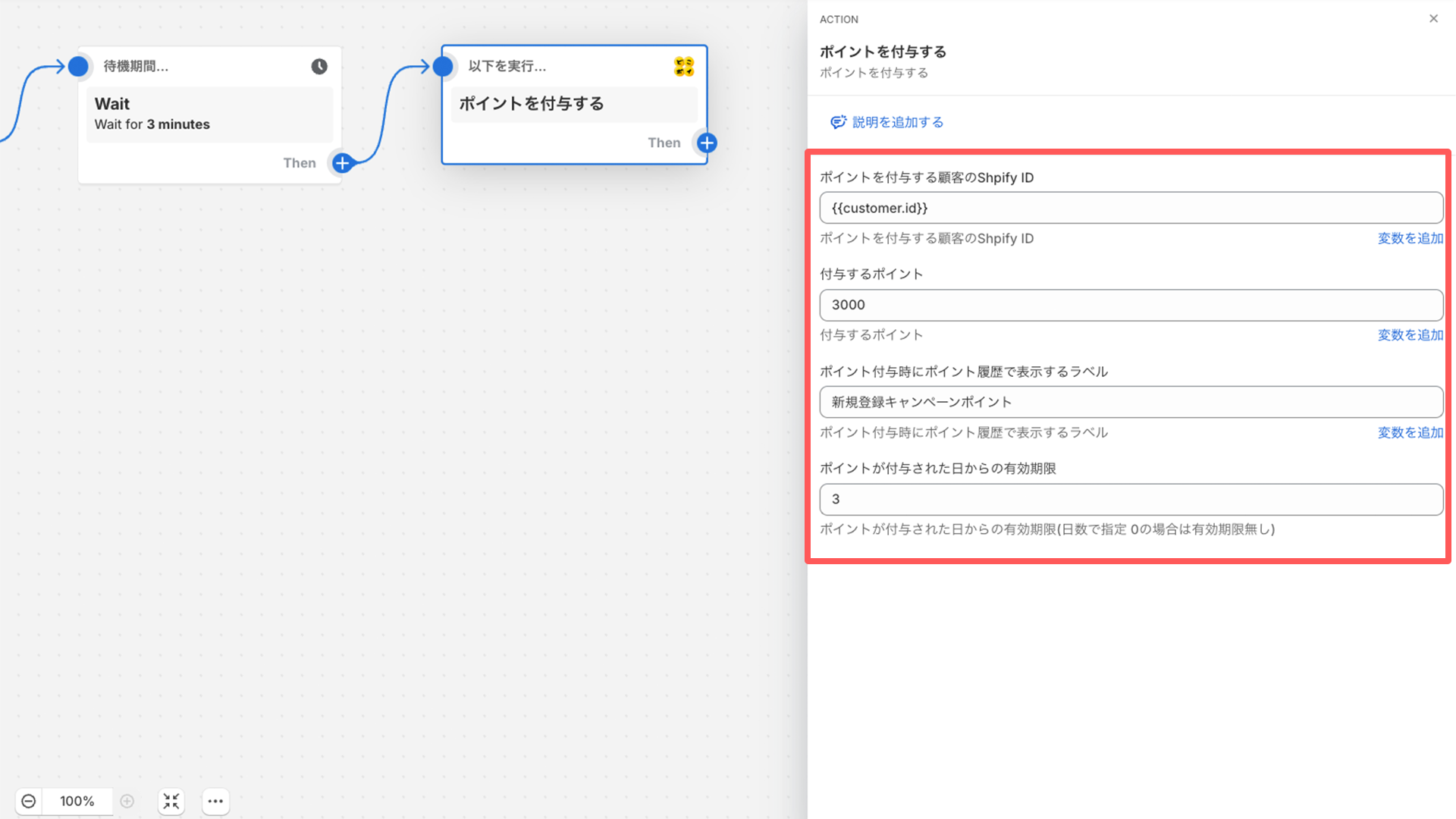Image resolution: width=1456 pixels, height=819 pixels.
Task: Focus the 有効期限 field showing 3
Action: pos(1131,499)
